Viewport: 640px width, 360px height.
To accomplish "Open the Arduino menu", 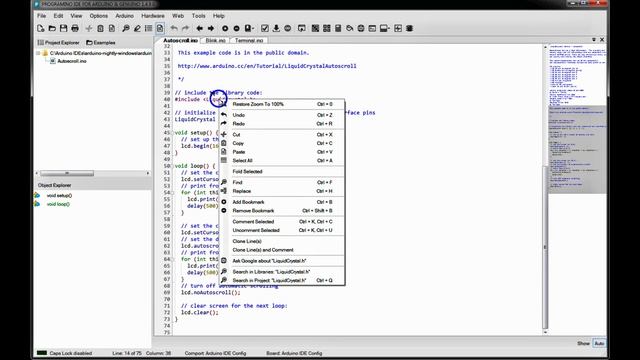I will tap(124, 16).
